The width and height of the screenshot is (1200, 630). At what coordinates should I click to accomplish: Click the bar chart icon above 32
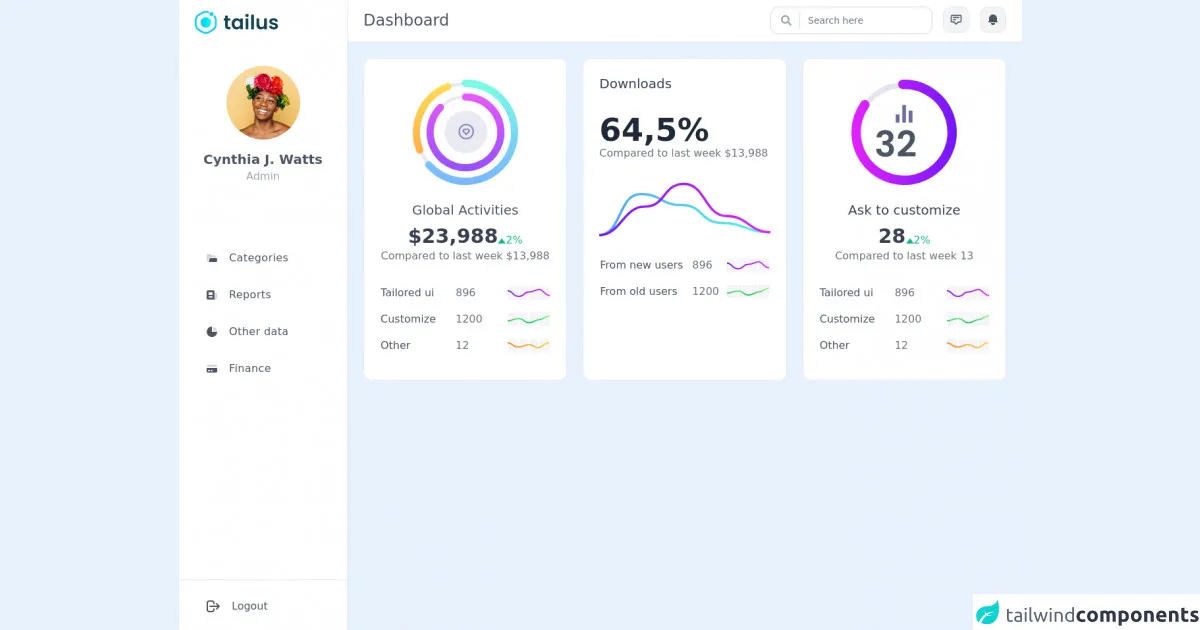(904, 114)
